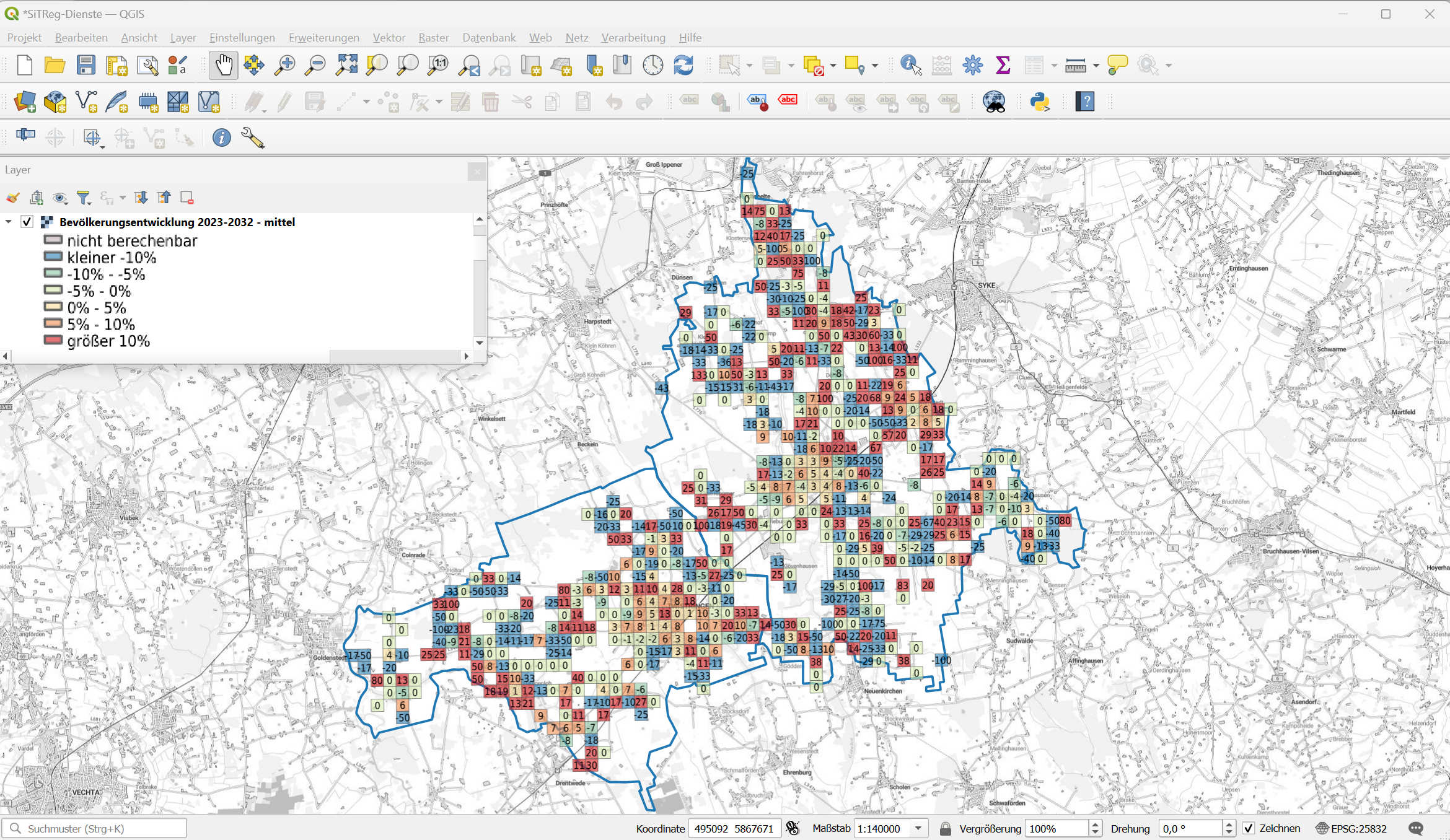This screenshot has width=1450, height=840.
Task: Open the Erweiterungen menu
Action: click(323, 38)
